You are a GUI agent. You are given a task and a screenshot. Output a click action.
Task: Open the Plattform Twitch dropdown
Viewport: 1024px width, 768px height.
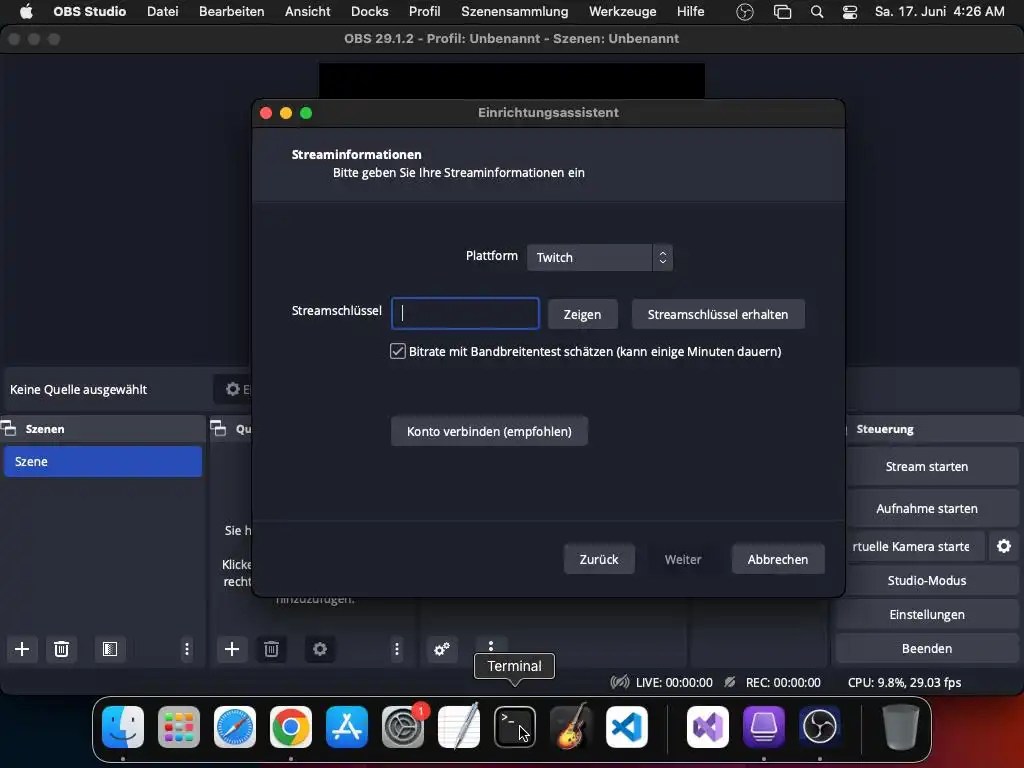coord(600,257)
